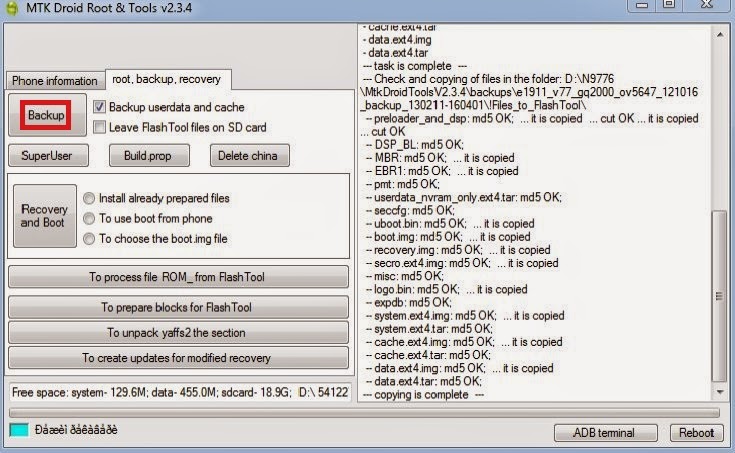This screenshot has height=453, width=735.
Task: Click To prepare blocks for FlashTool
Action: (x=178, y=307)
